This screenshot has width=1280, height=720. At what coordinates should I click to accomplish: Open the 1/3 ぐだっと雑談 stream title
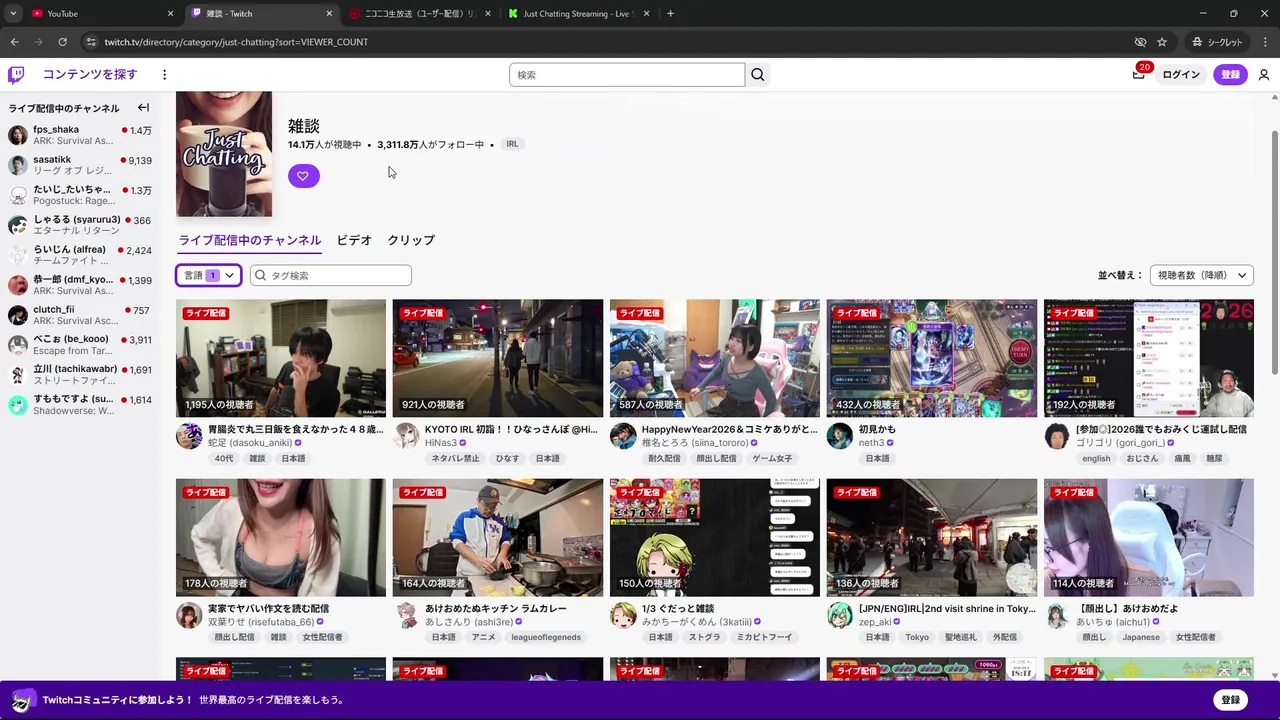pos(678,608)
